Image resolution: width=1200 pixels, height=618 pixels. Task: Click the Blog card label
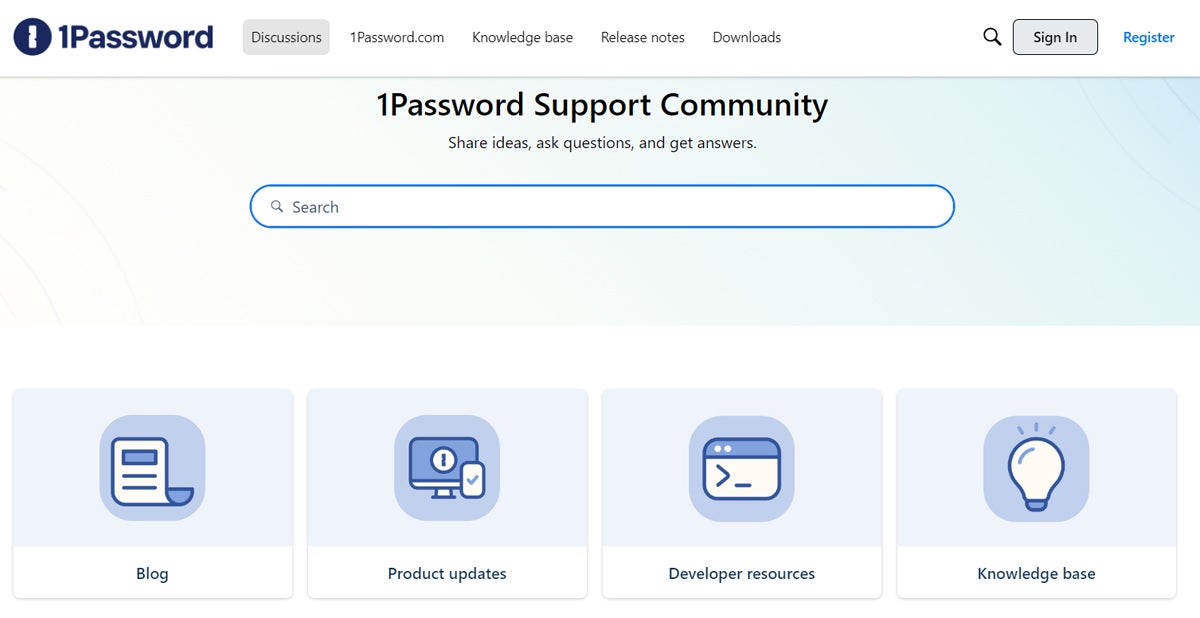152,574
